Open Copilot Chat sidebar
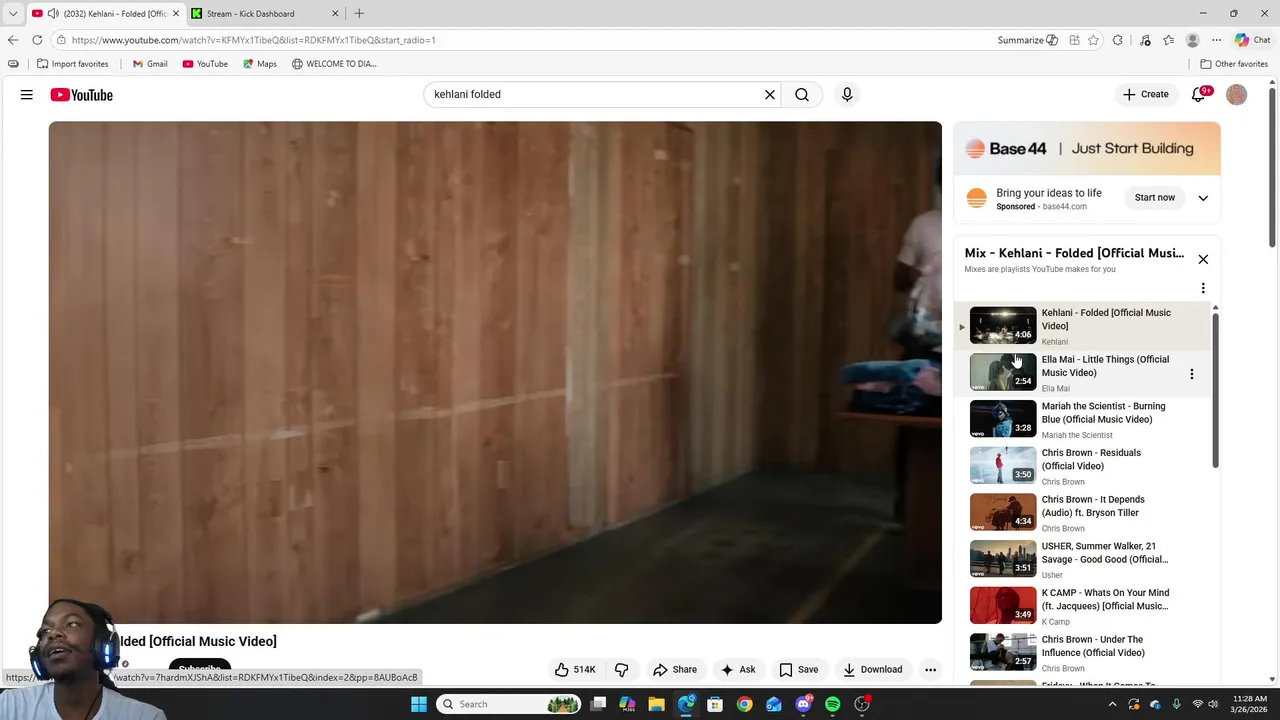This screenshot has height=720, width=1280. [1252, 40]
